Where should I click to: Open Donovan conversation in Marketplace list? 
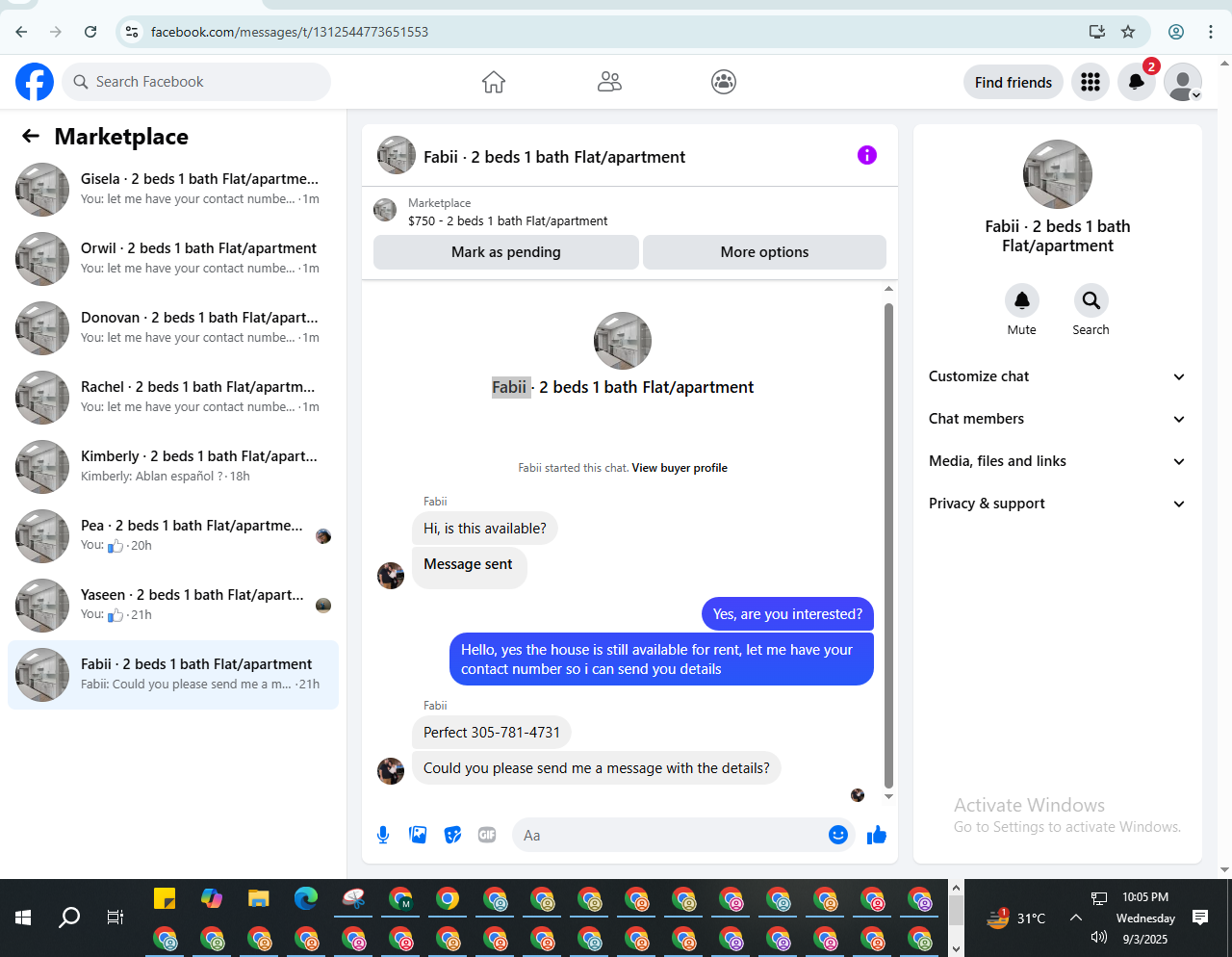(x=173, y=328)
